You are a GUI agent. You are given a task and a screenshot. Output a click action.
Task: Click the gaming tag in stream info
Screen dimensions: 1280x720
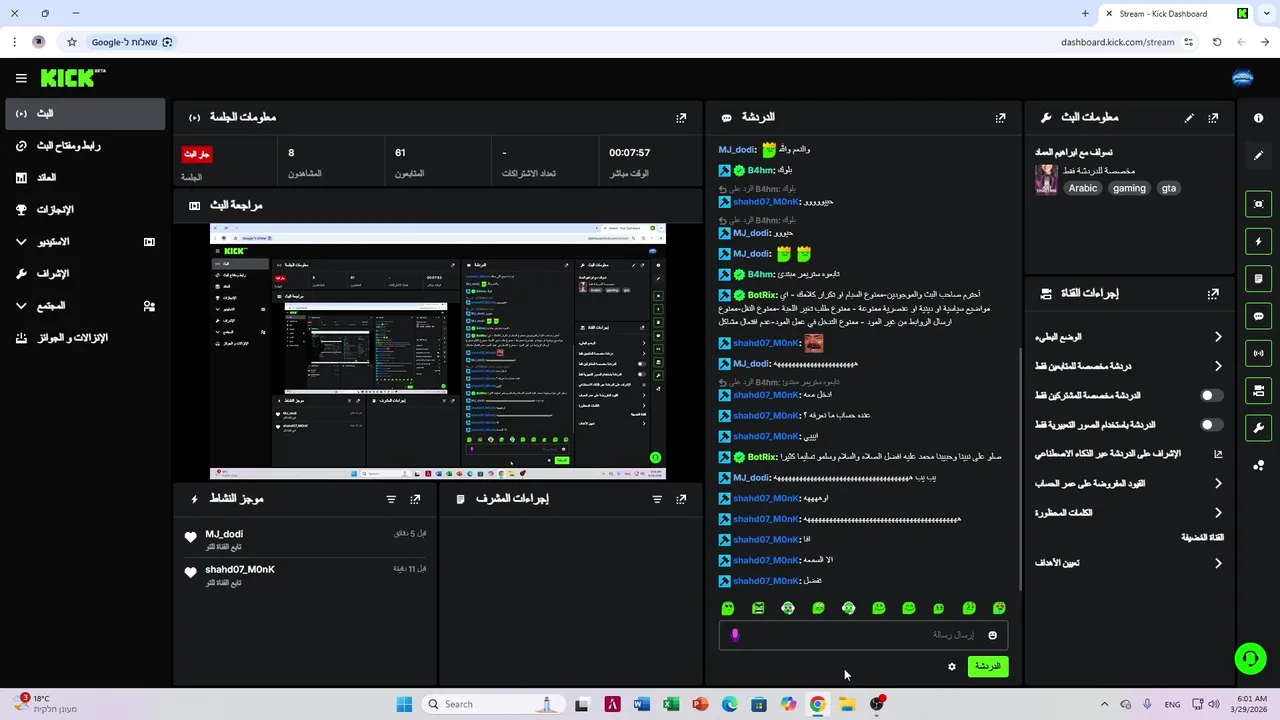tap(1129, 188)
